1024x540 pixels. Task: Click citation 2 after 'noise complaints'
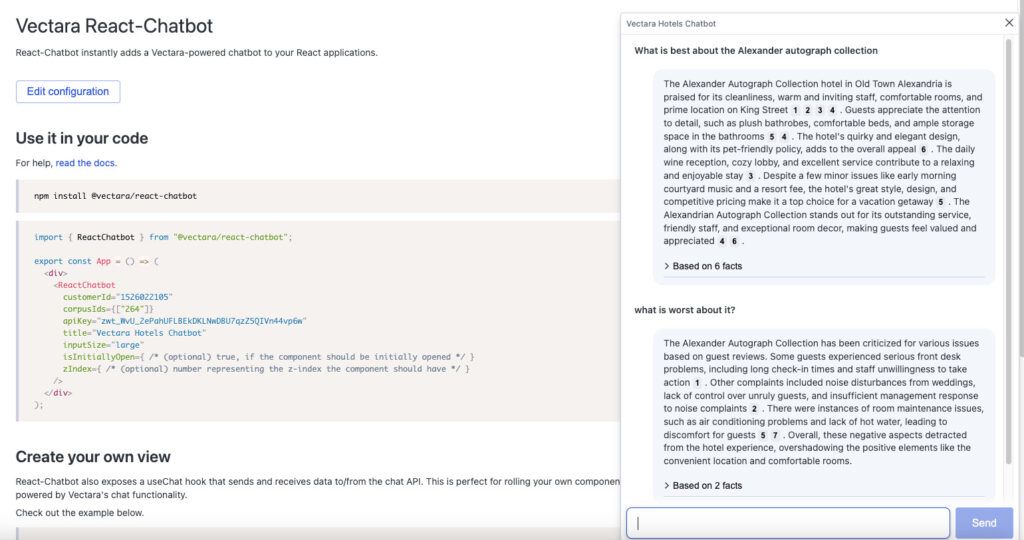click(x=754, y=409)
